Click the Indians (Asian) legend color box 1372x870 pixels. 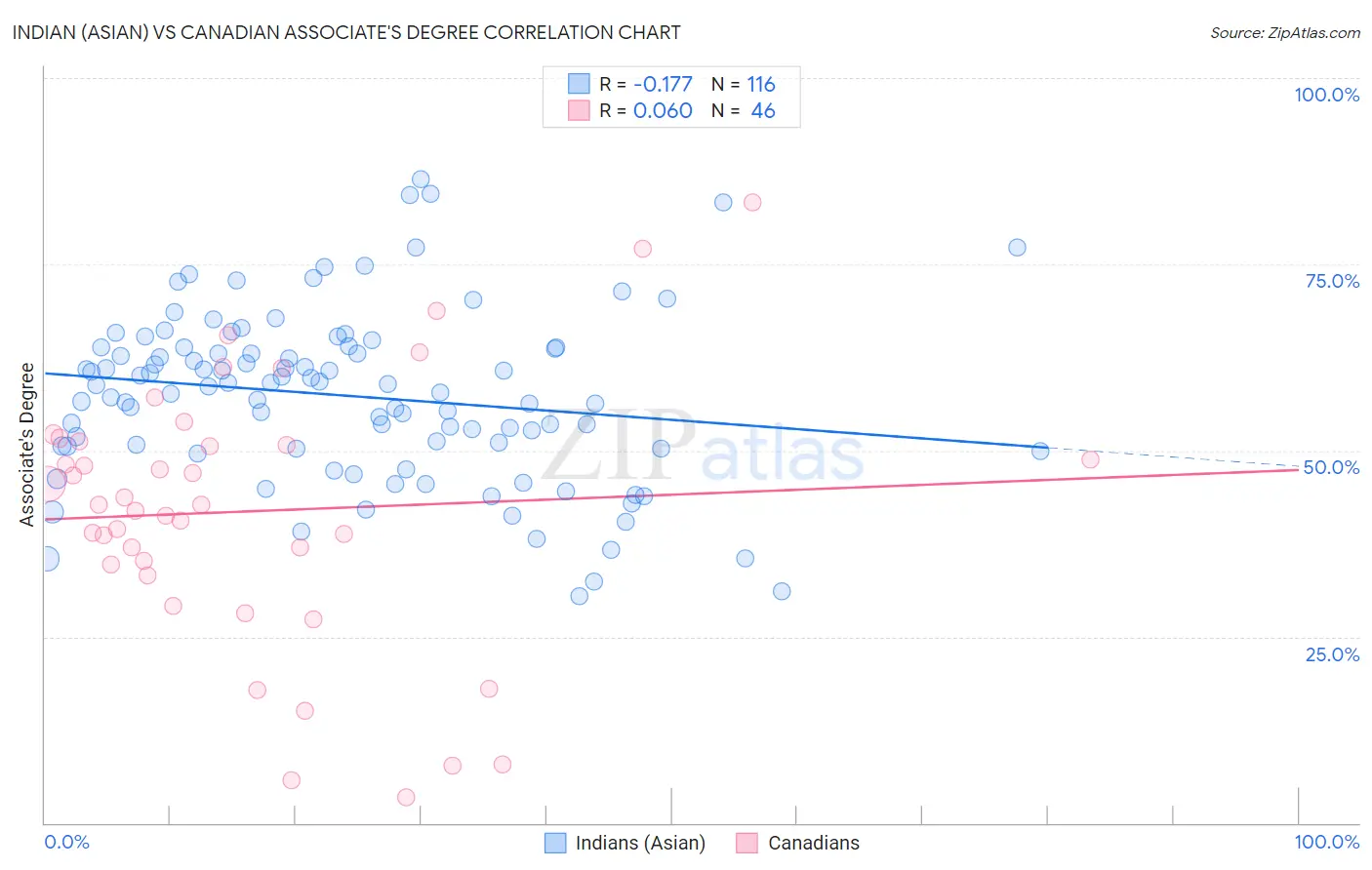(555, 843)
